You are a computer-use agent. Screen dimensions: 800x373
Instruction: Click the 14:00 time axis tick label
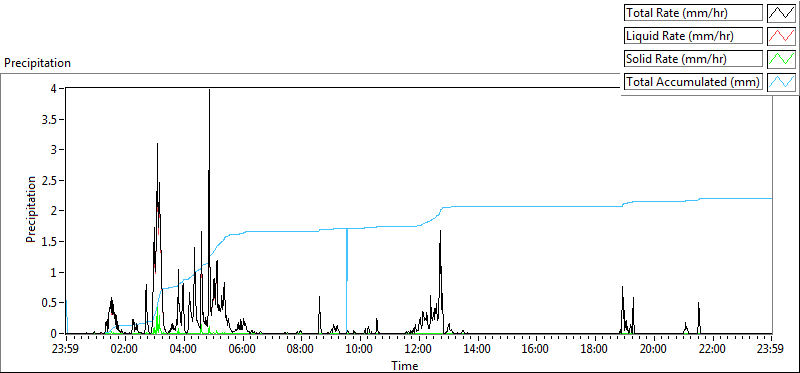pos(478,350)
